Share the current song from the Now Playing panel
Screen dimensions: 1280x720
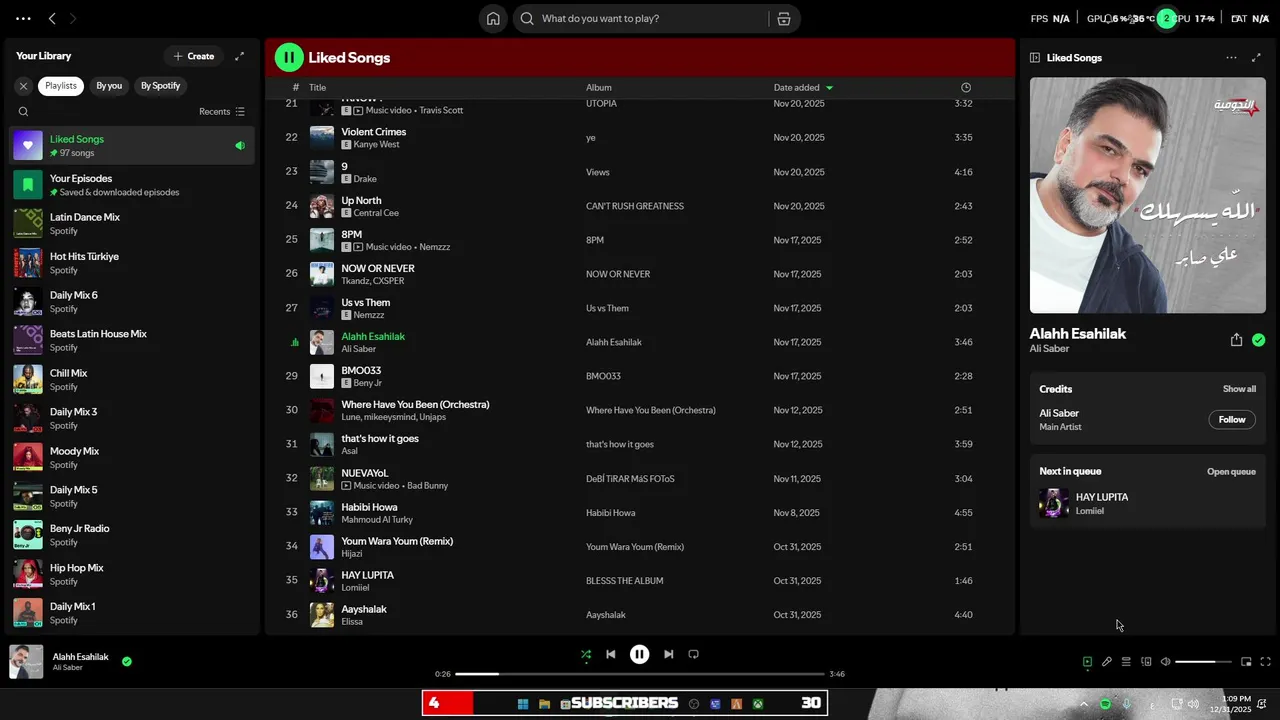[x=1236, y=340]
